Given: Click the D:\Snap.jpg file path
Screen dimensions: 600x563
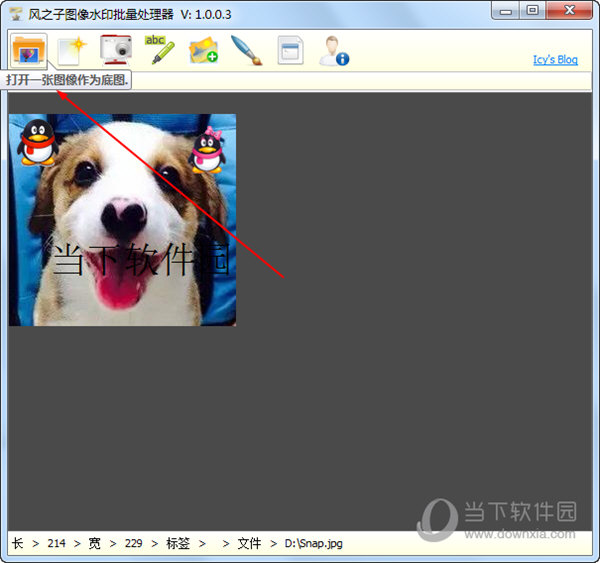Looking at the screenshot, I should tap(313, 543).
